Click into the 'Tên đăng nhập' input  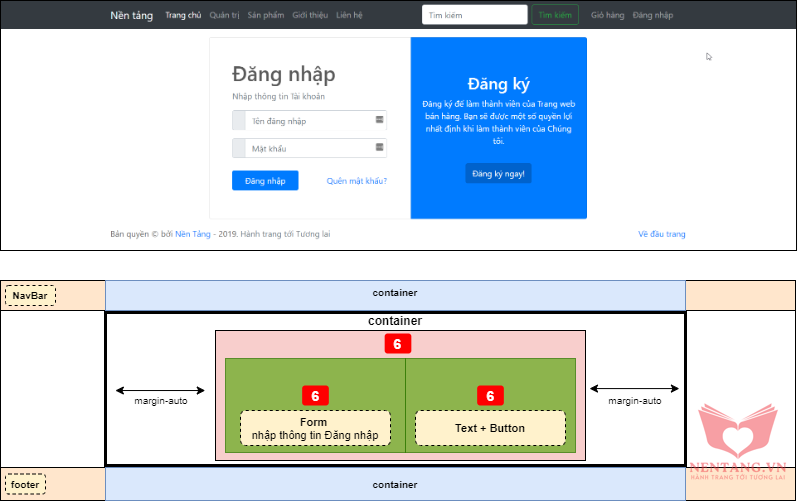pyautogui.click(x=308, y=121)
